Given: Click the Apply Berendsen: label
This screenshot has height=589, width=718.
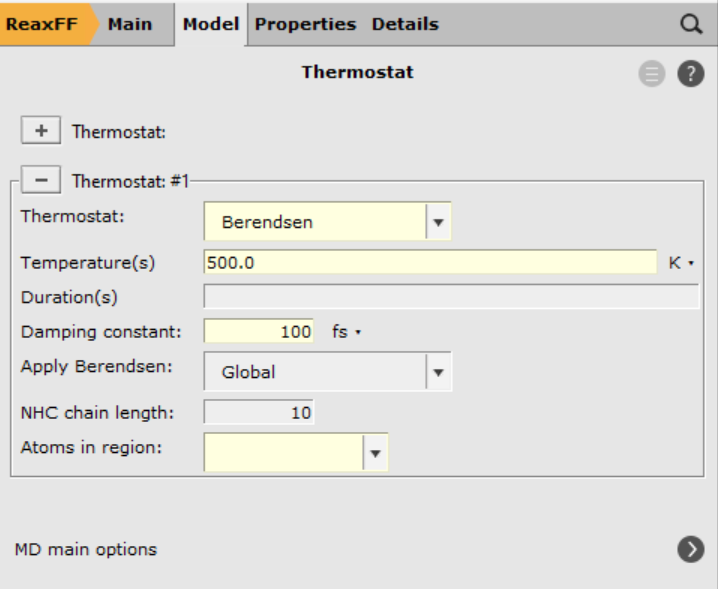Looking at the screenshot, I should click(x=97, y=366).
